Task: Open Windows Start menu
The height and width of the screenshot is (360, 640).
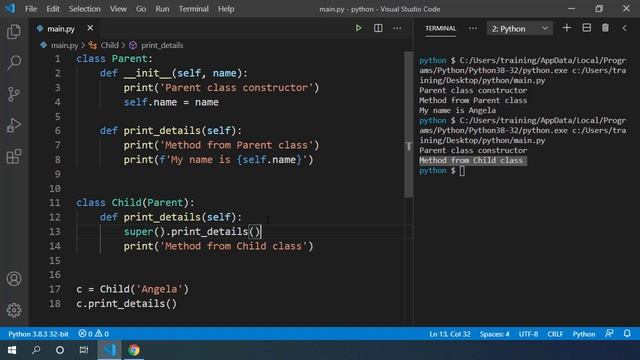Action: click(x=12, y=350)
